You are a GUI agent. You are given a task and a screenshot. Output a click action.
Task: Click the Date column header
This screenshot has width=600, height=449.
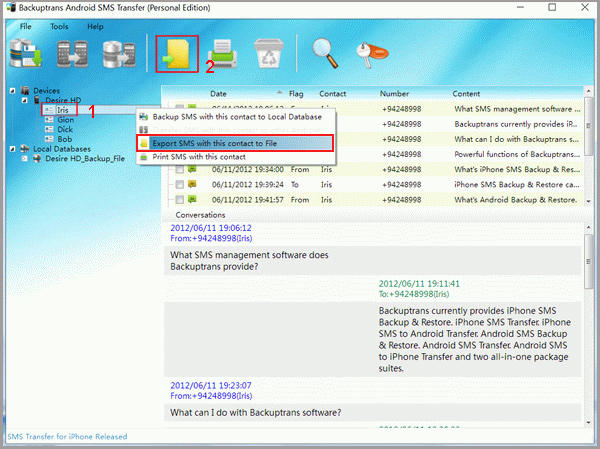[x=218, y=94]
